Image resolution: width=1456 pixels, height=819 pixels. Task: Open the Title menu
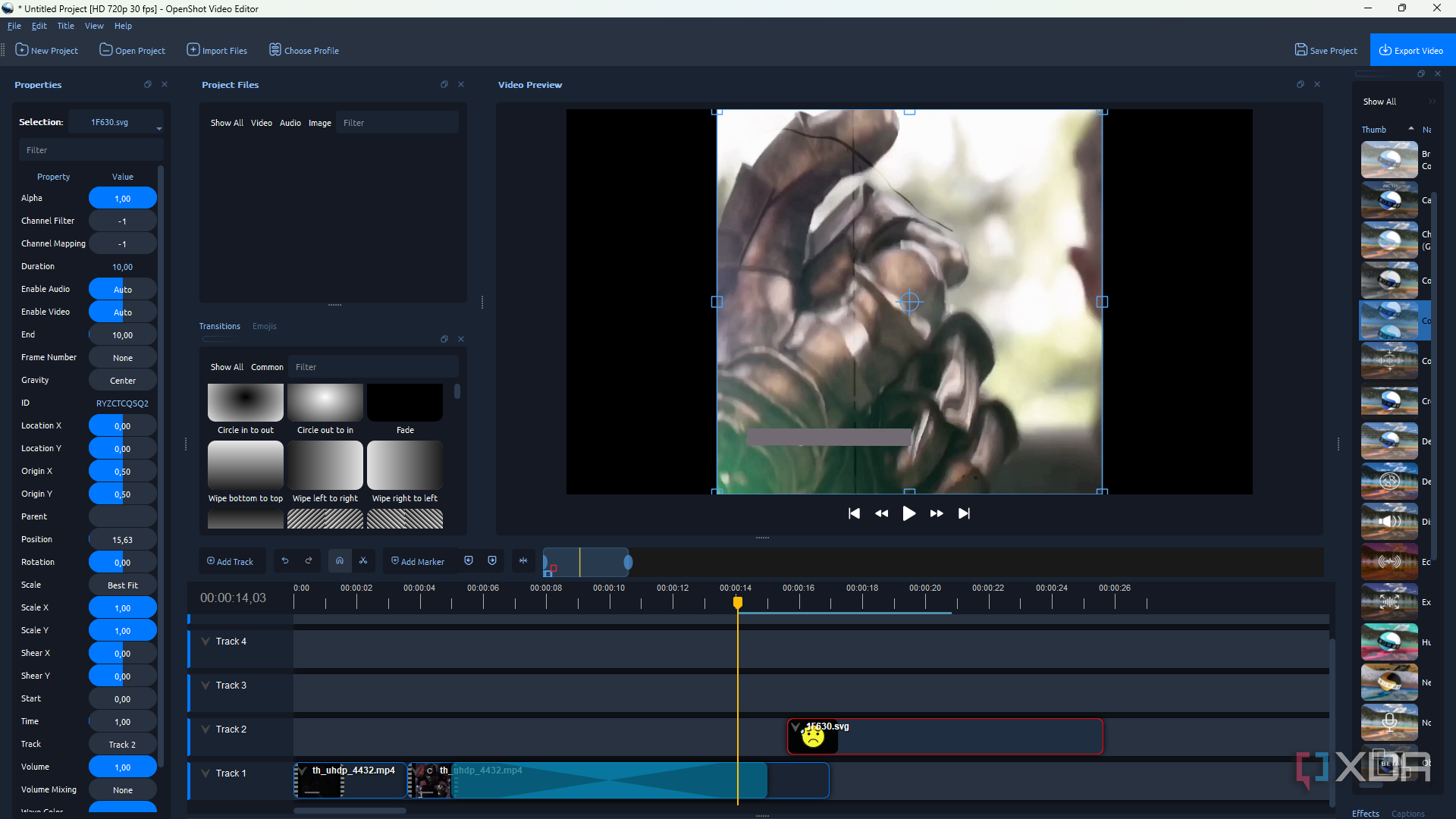click(x=65, y=26)
